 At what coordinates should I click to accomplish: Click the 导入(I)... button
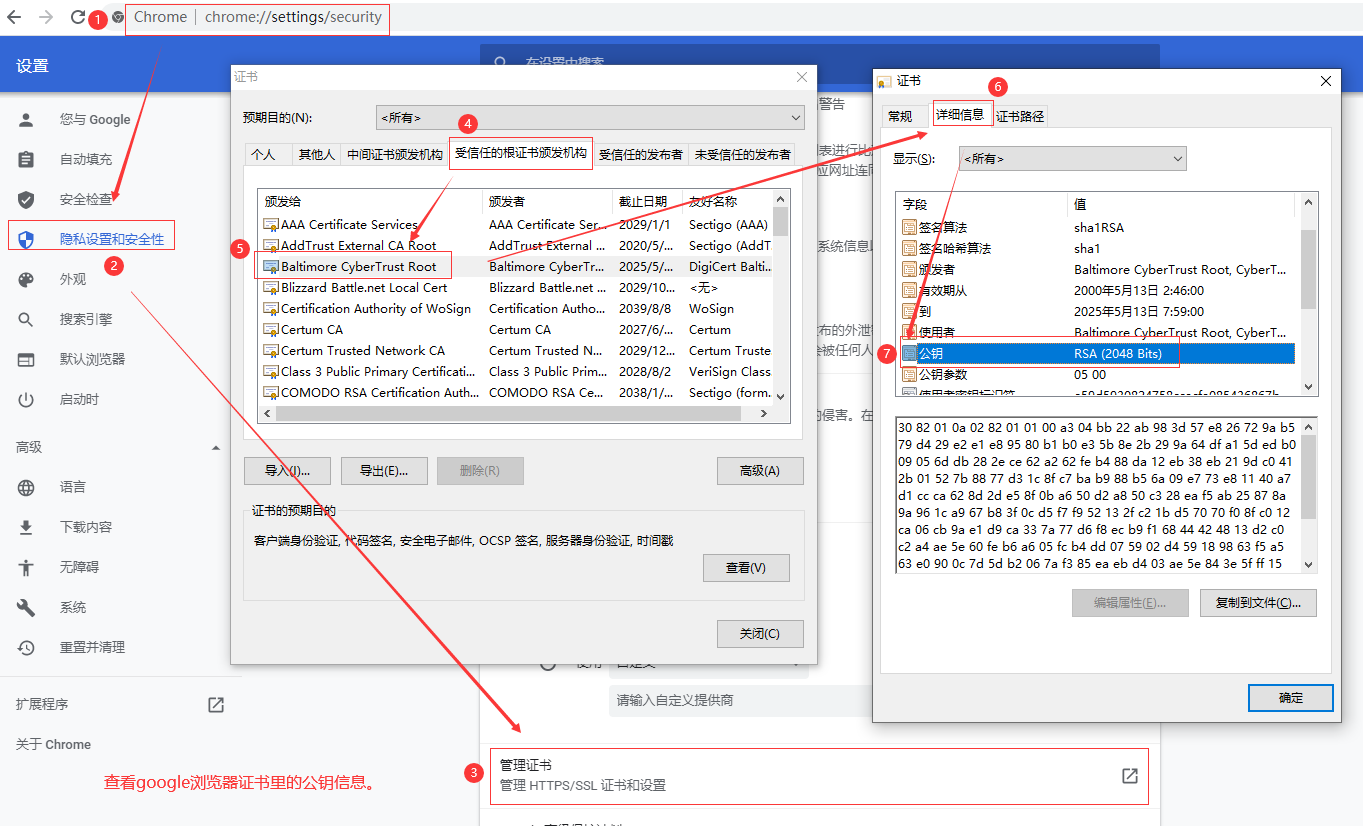(287, 471)
